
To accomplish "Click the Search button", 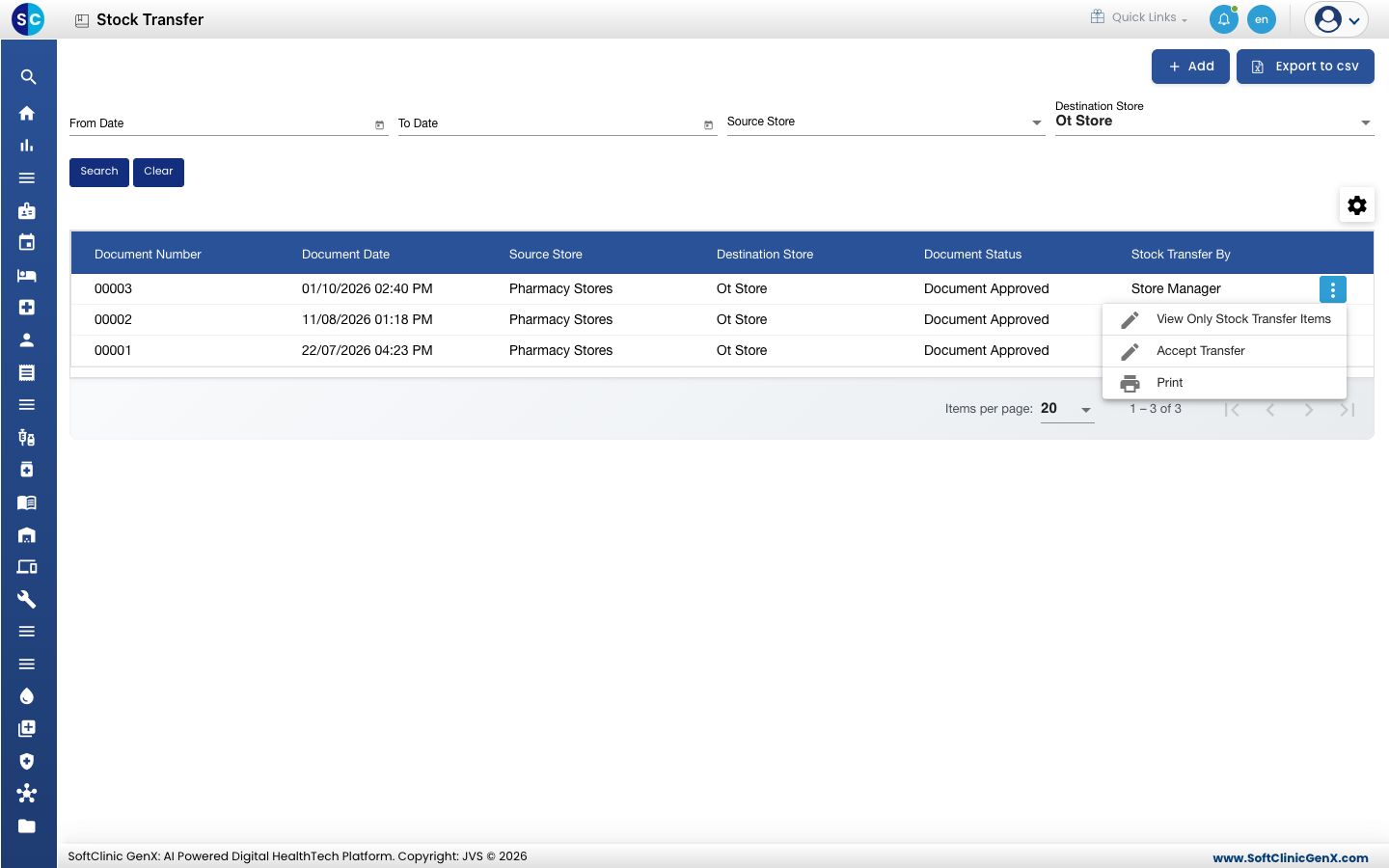I will tap(99, 172).
